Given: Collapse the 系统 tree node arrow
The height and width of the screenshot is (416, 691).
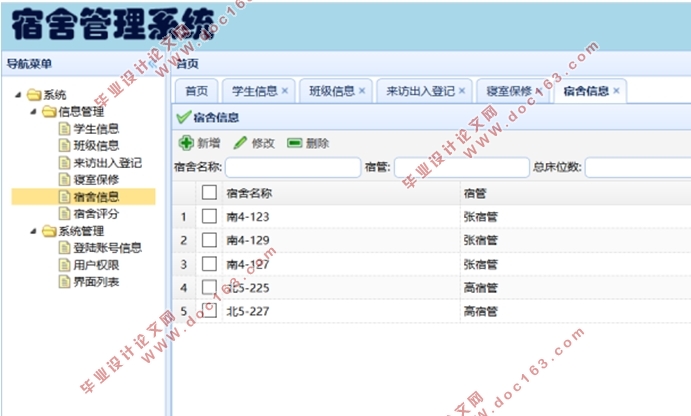Looking at the screenshot, I should pyautogui.click(x=18, y=95).
